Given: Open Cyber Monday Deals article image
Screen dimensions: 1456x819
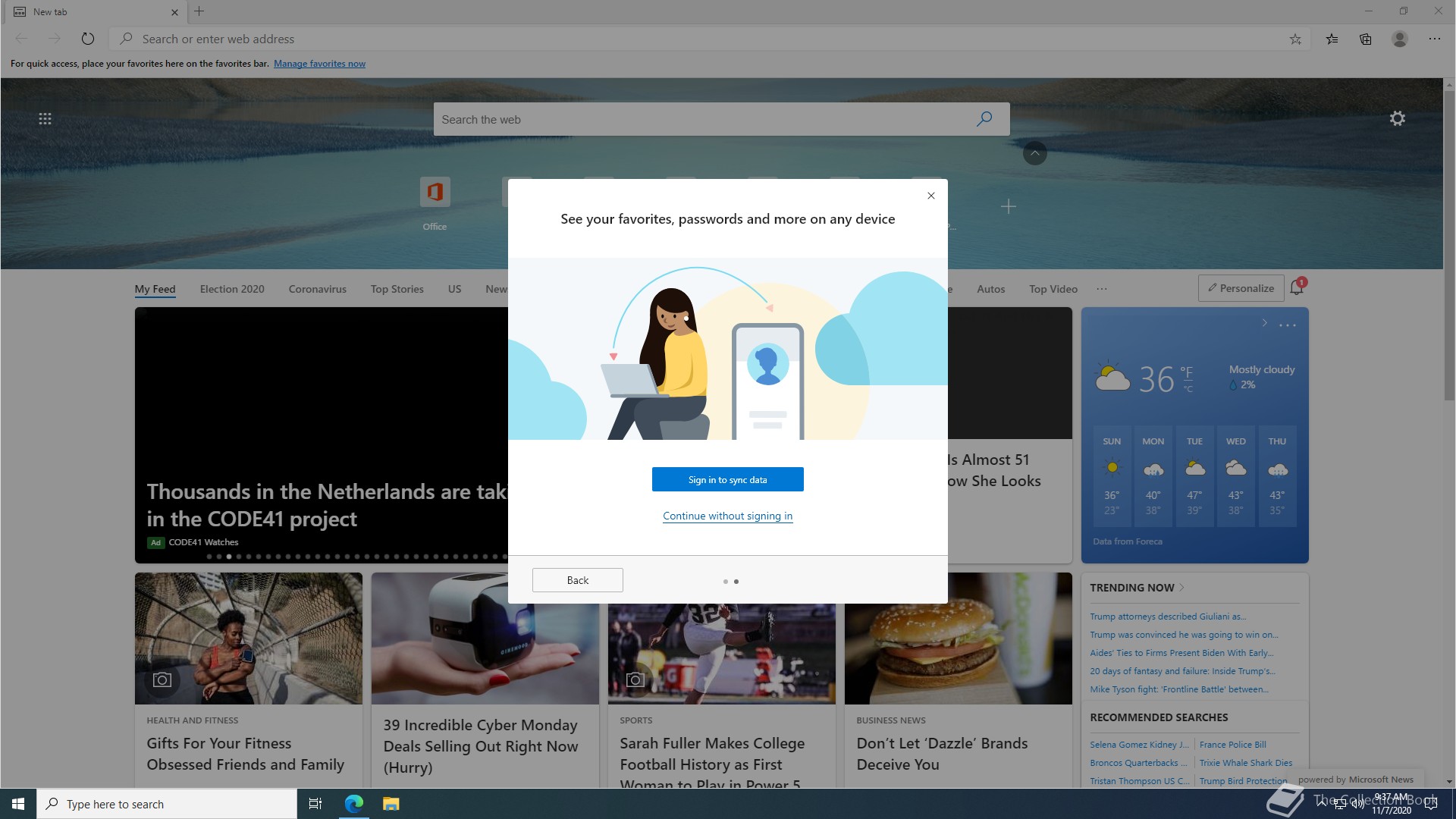Looking at the screenshot, I should coord(485,639).
